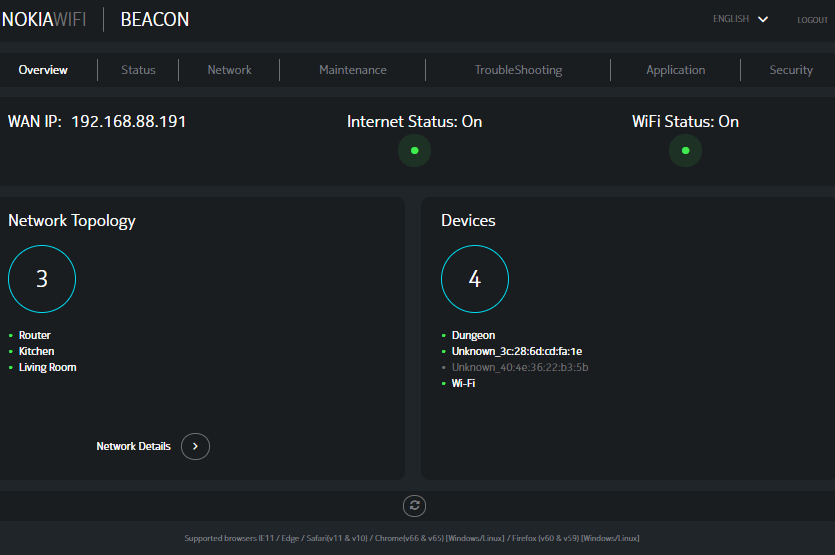This screenshot has width=835, height=555.
Task: Click the Unknown_3c:28:6d:cd:fa:1e device
Action: point(516,352)
